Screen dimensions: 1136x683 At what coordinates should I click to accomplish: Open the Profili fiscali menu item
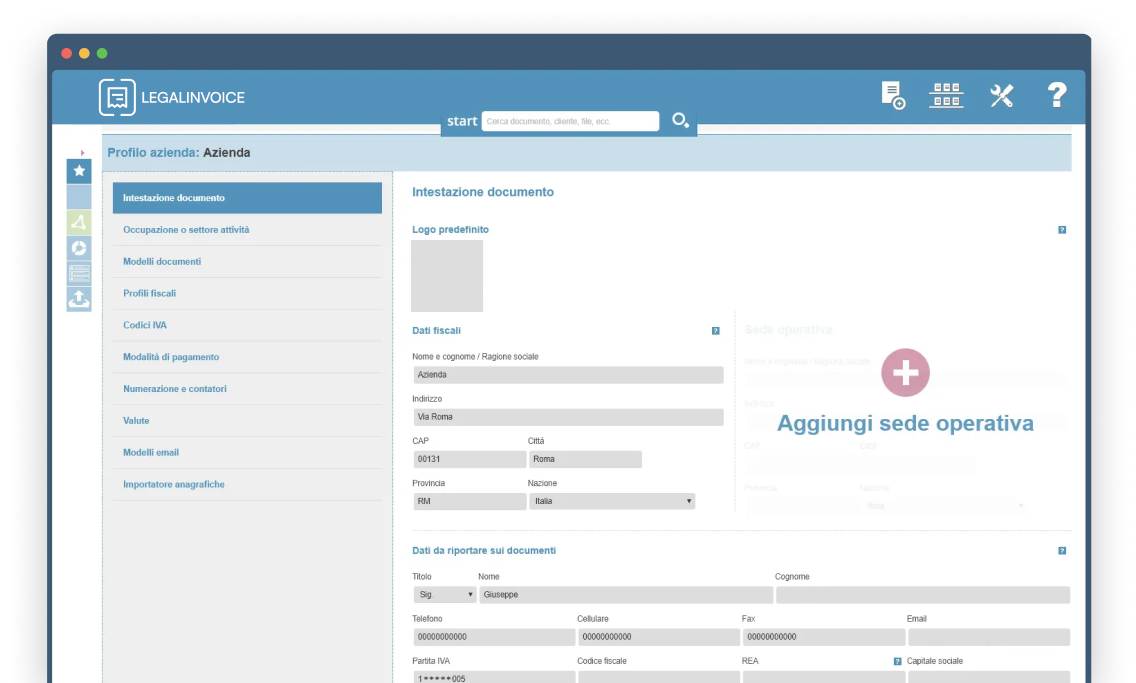click(150, 293)
